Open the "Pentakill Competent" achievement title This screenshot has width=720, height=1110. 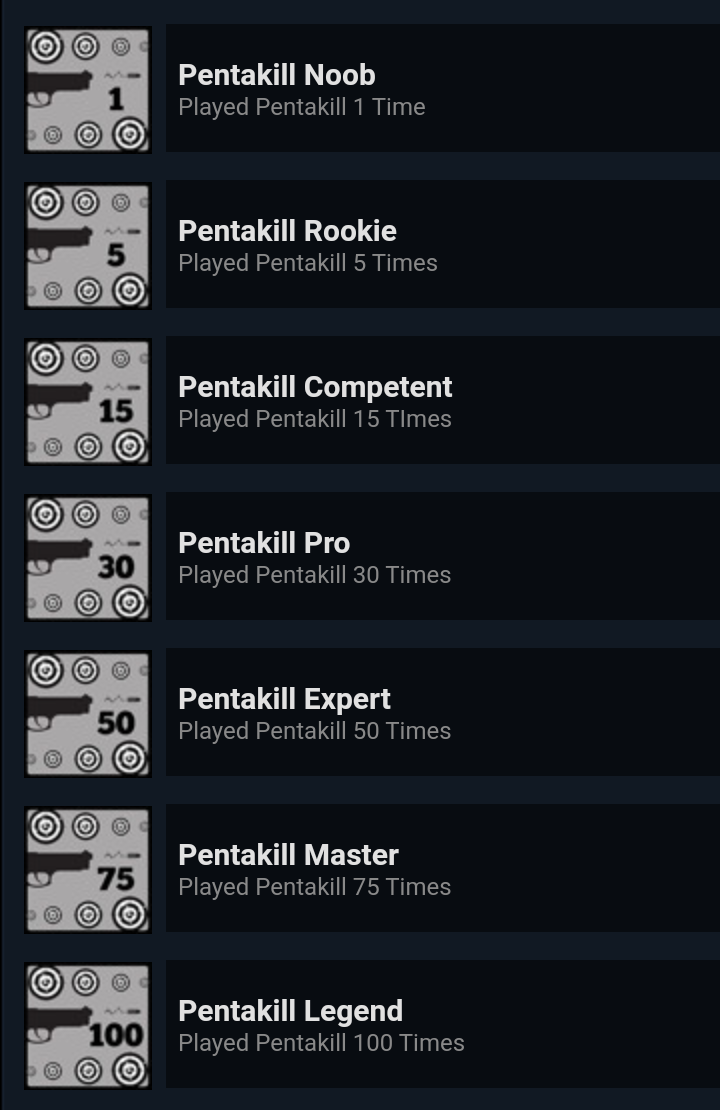pos(315,387)
